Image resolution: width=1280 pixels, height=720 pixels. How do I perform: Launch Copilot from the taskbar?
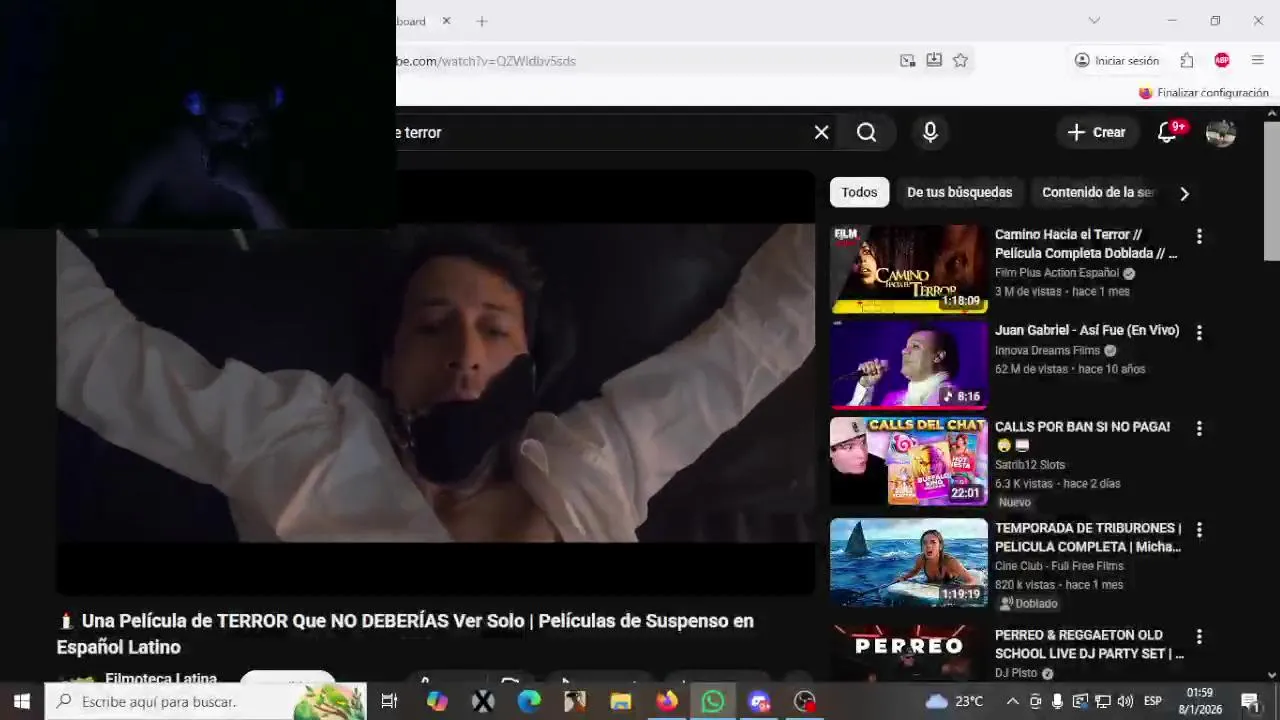click(x=437, y=701)
